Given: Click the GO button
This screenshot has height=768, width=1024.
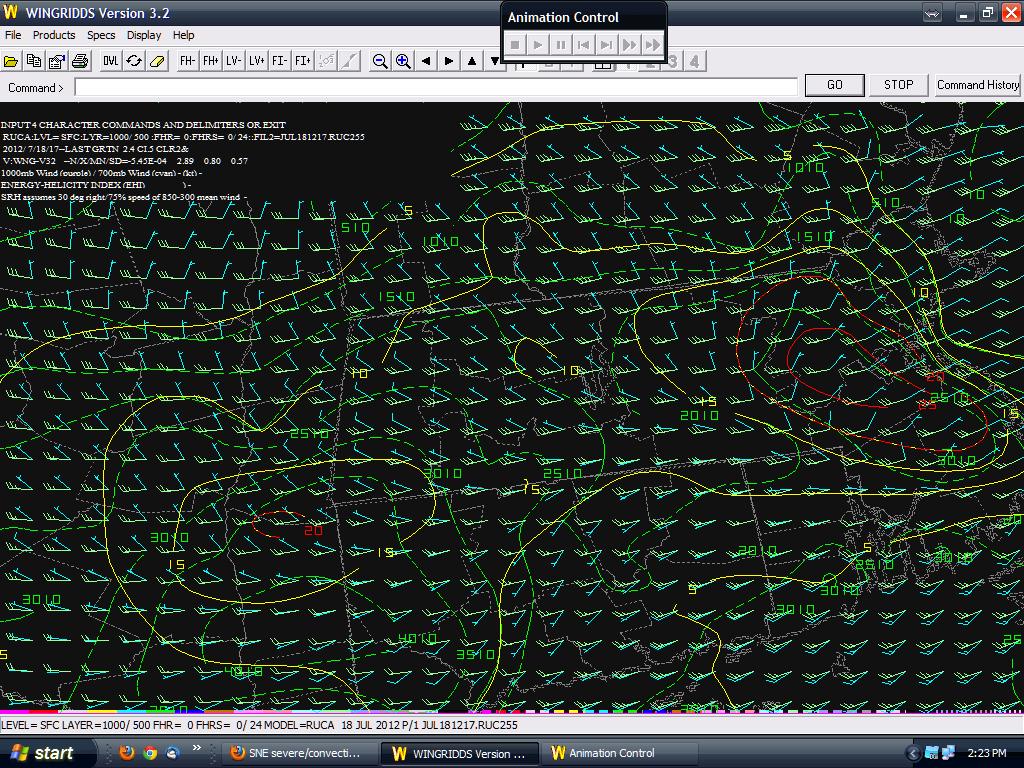Looking at the screenshot, I should pos(834,85).
